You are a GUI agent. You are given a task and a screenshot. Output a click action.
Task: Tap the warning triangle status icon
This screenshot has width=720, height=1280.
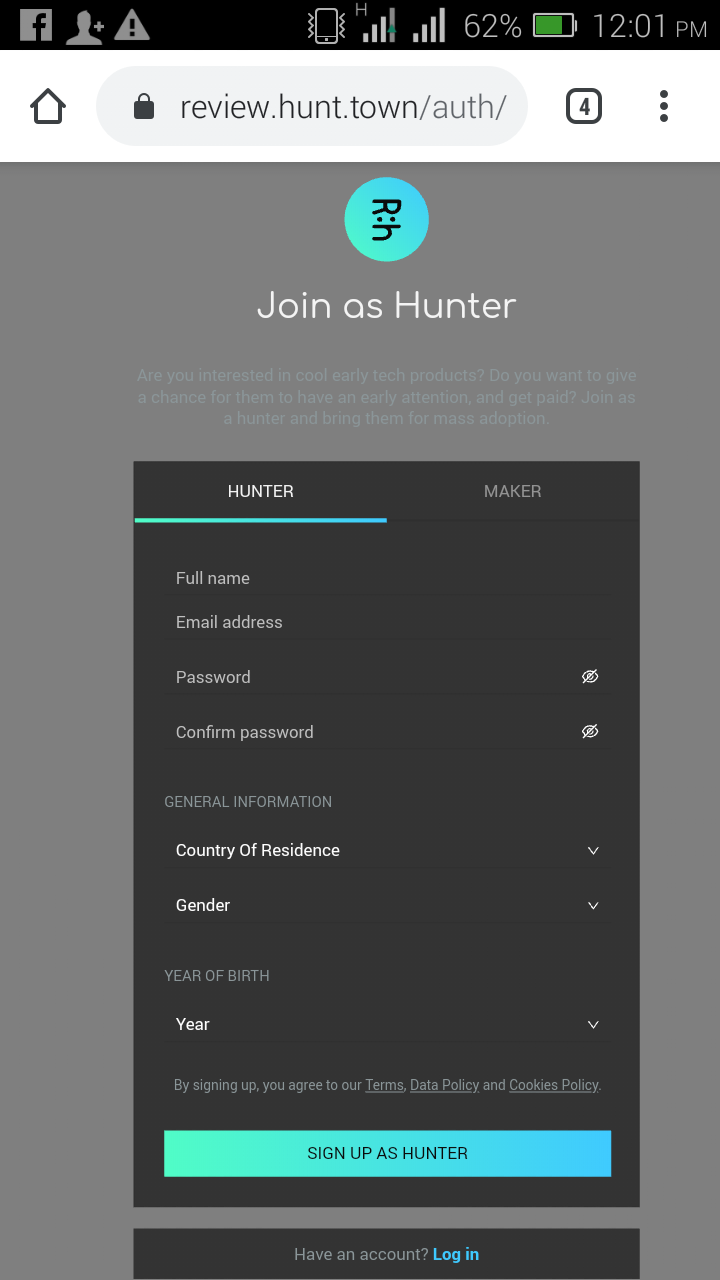[x=132, y=26]
